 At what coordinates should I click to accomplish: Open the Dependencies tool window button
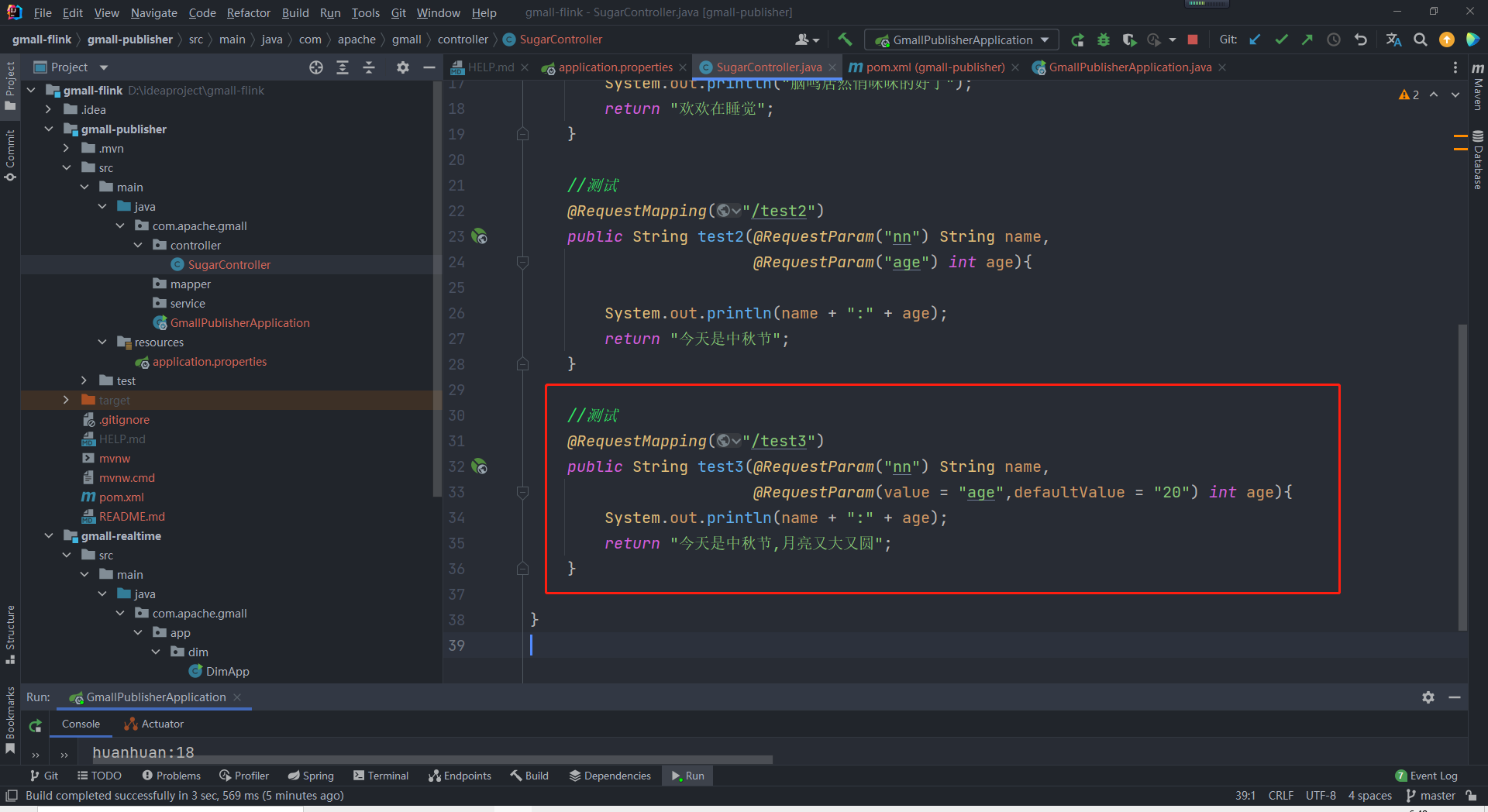click(x=610, y=776)
